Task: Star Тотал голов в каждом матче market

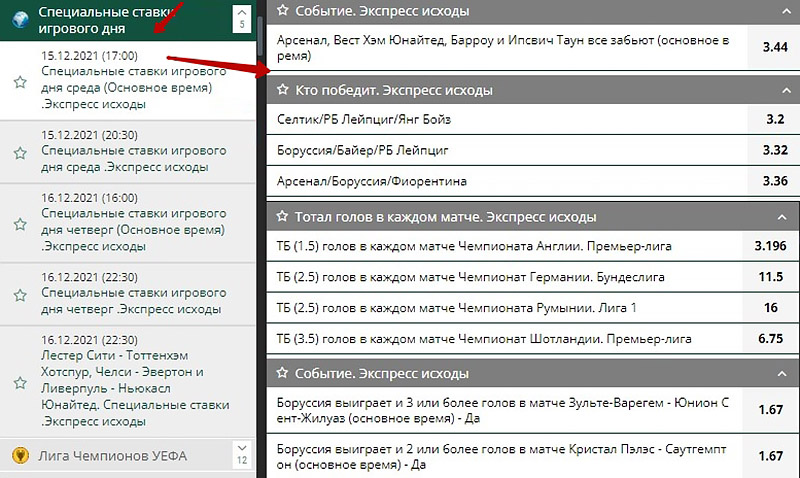Action: (x=282, y=216)
